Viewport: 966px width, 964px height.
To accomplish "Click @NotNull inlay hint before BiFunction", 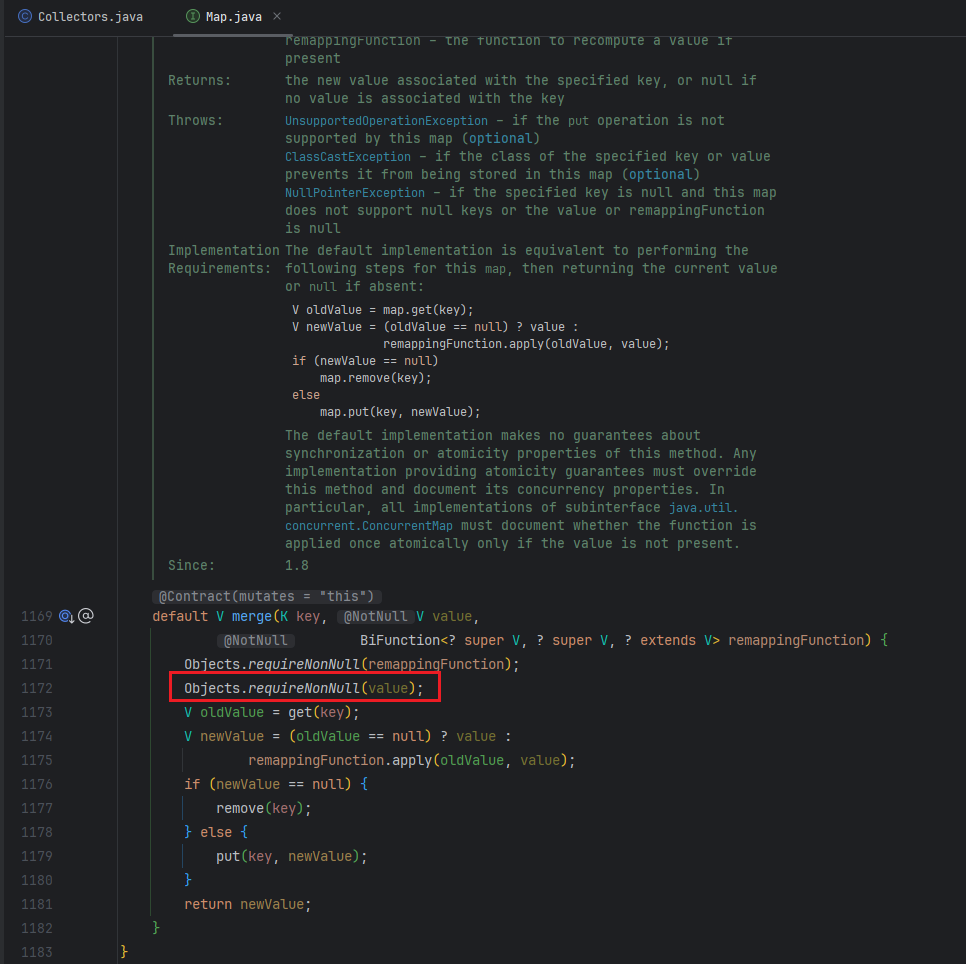I will [255, 640].
